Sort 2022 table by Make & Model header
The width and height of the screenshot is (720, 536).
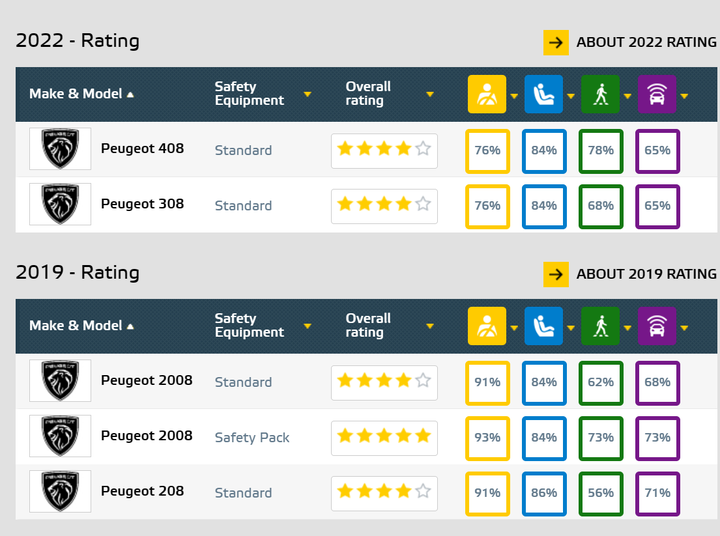81,94
